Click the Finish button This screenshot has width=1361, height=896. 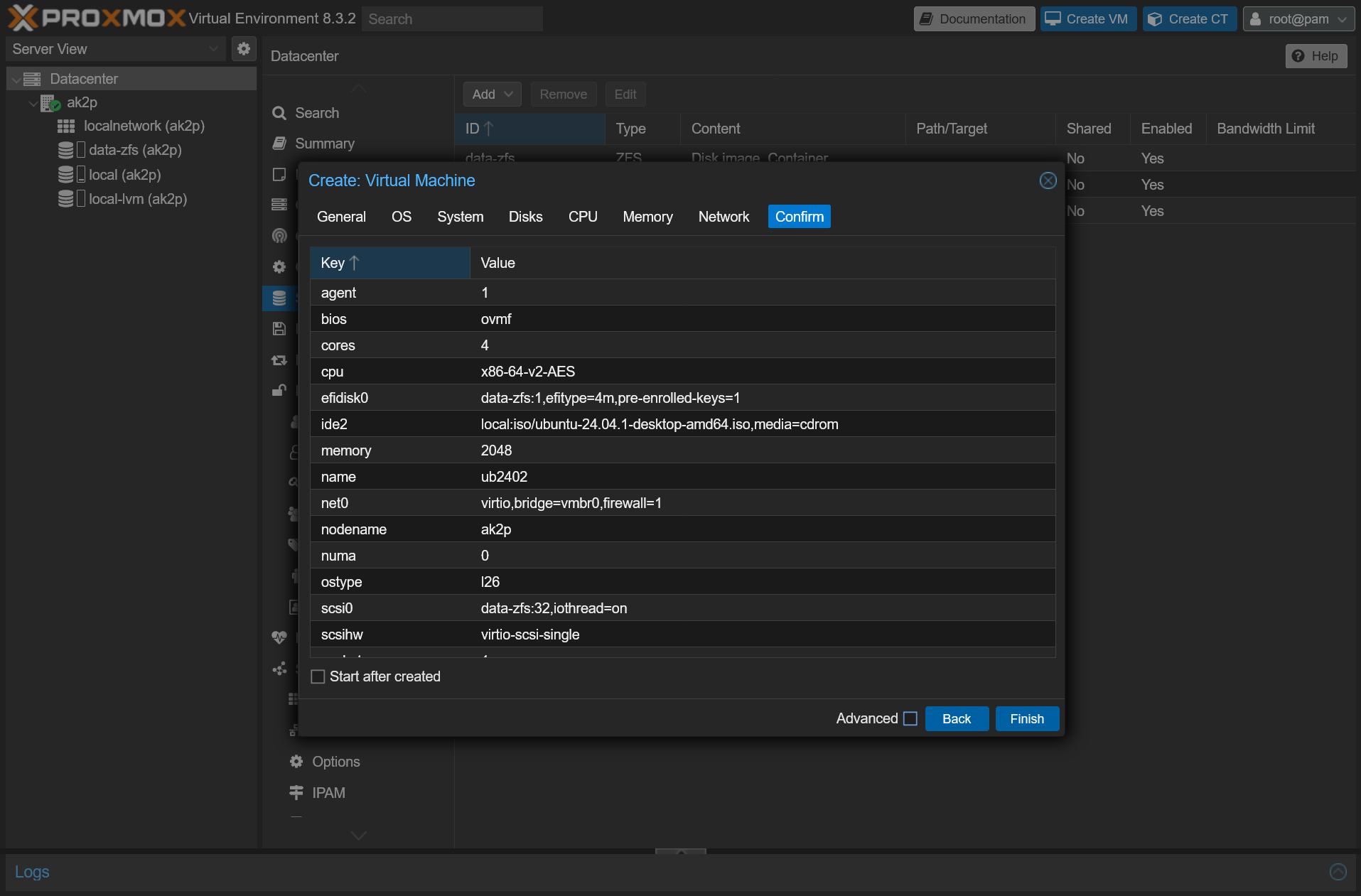point(1027,718)
